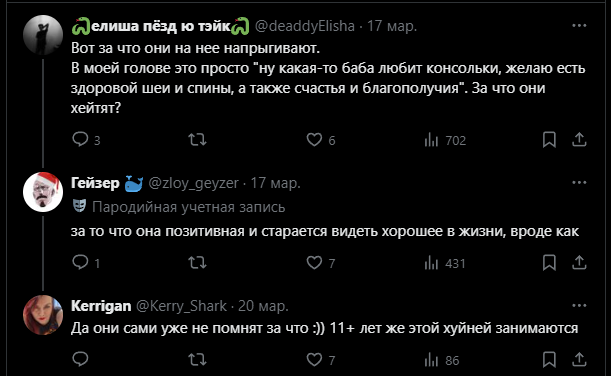Share the first tweet
611x376 pixels.
[579, 139]
